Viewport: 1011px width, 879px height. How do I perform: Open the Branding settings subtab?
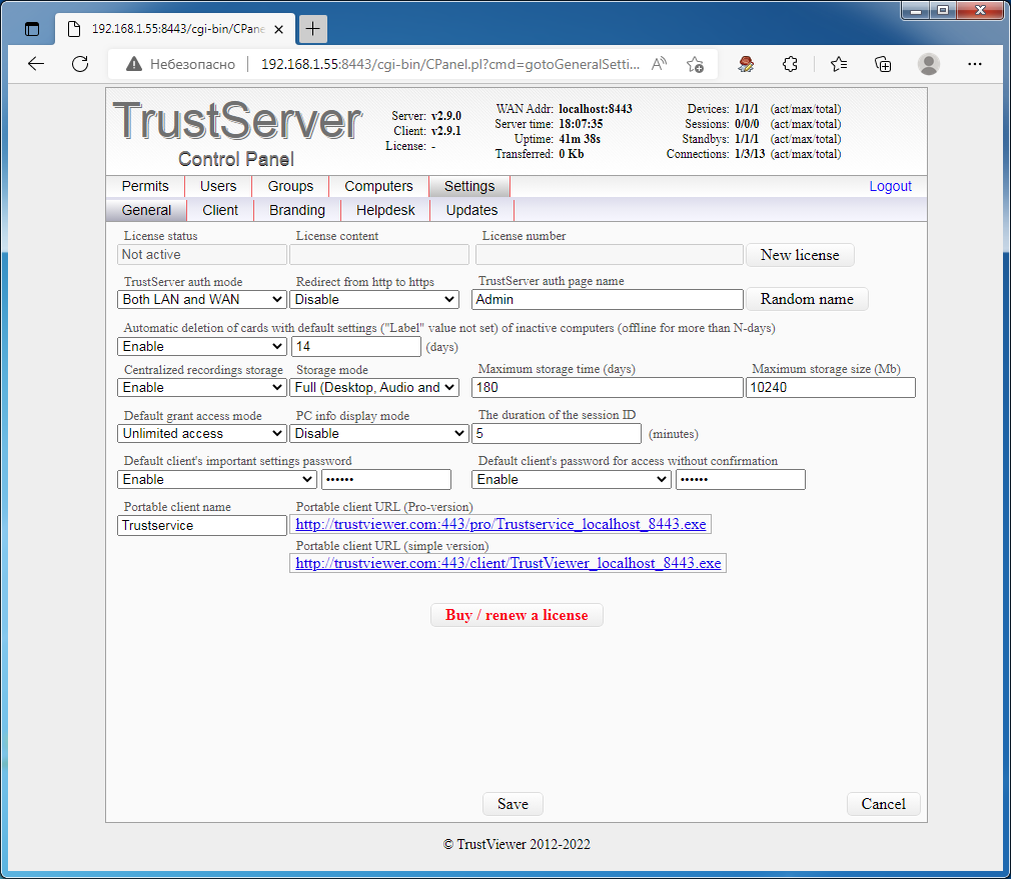(x=297, y=210)
